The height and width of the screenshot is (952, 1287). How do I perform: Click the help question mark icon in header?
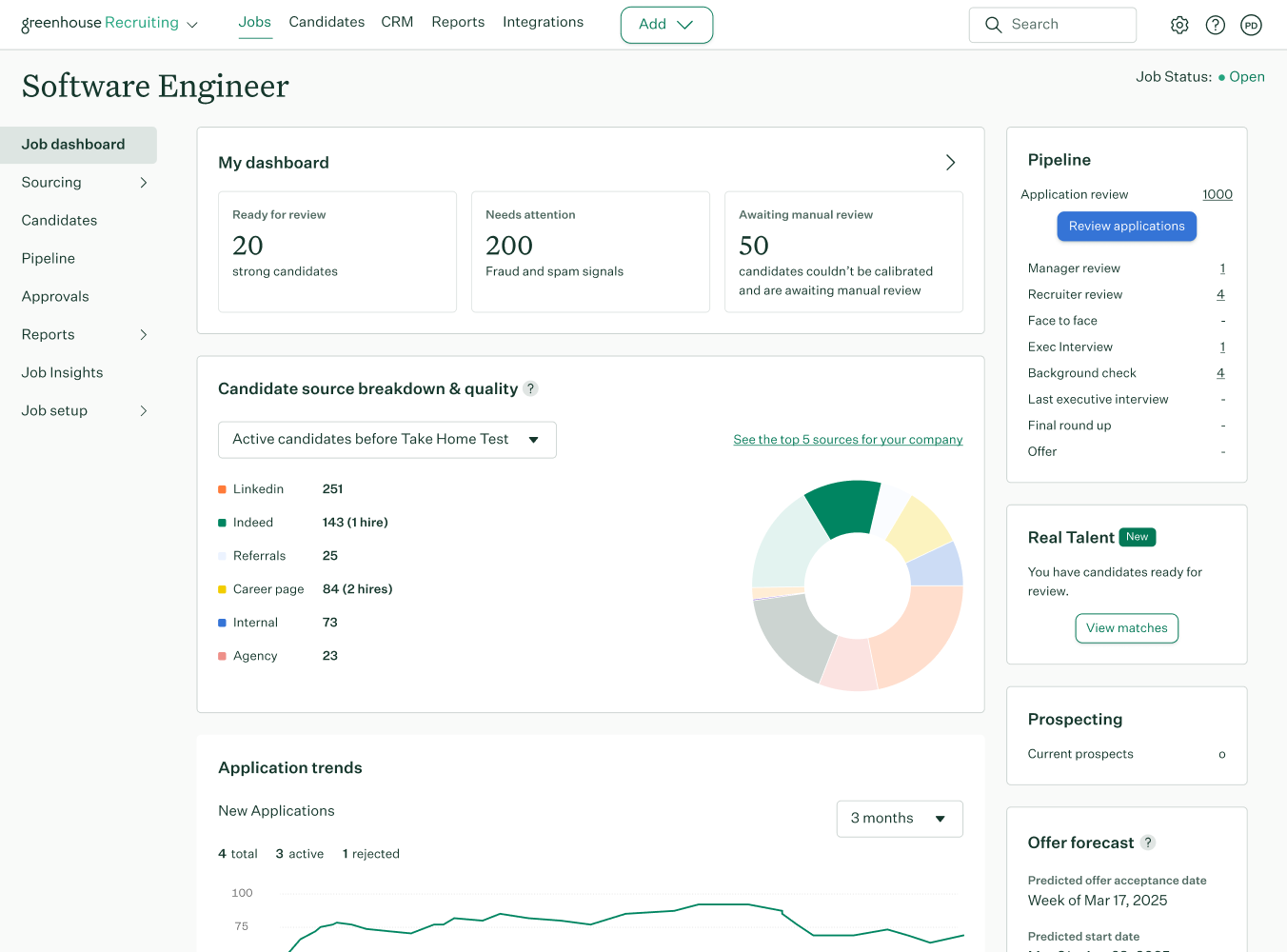(x=1216, y=26)
